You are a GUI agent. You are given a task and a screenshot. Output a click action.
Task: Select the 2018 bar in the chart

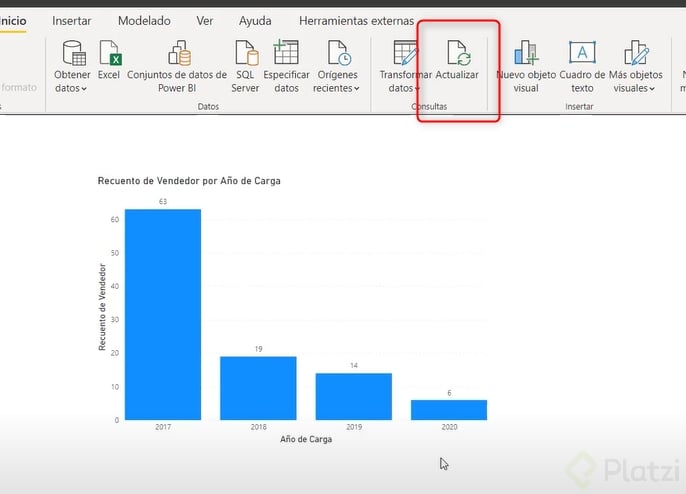coord(258,388)
